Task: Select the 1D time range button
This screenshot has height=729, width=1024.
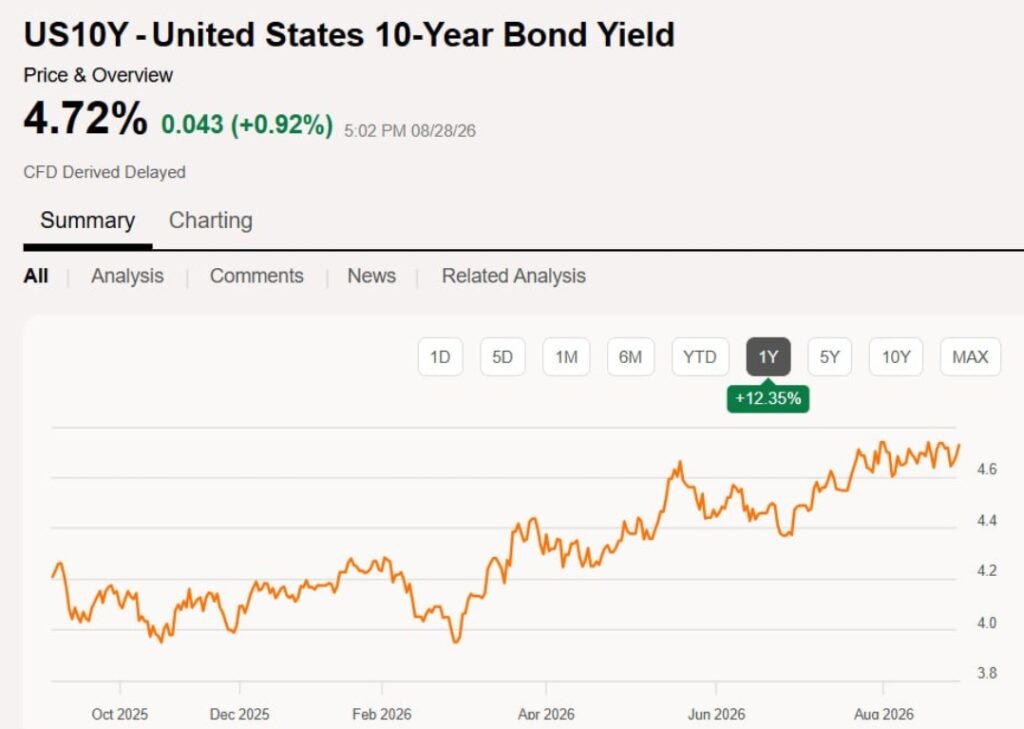Action: pyautogui.click(x=440, y=357)
